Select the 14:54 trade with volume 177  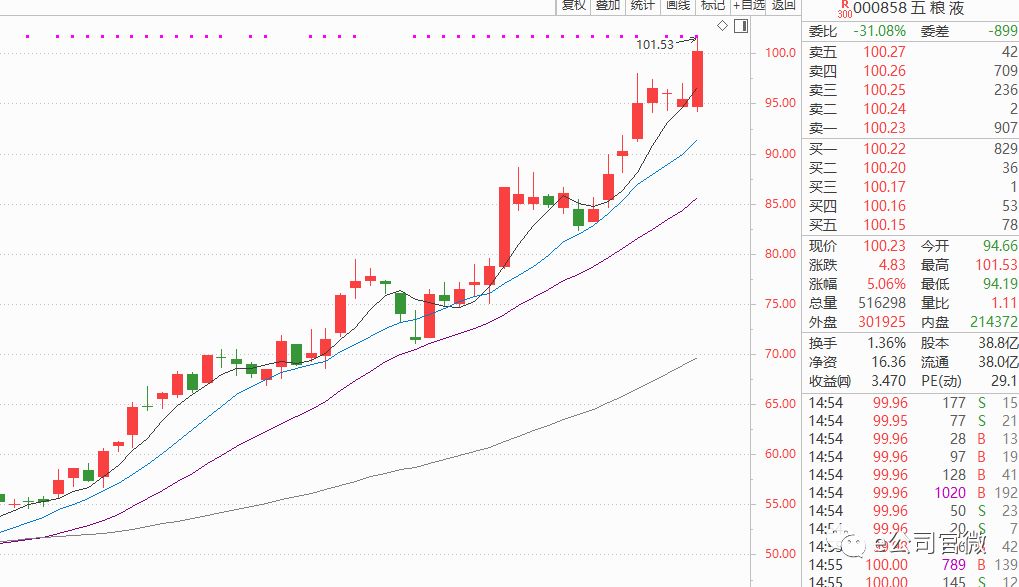913,403
